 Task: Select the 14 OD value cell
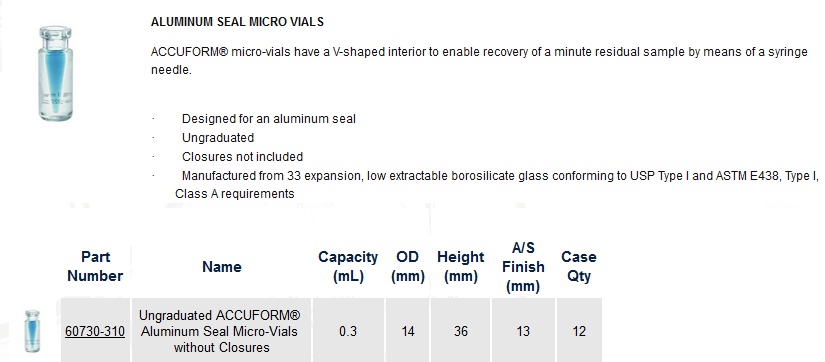tap(408, 331)
